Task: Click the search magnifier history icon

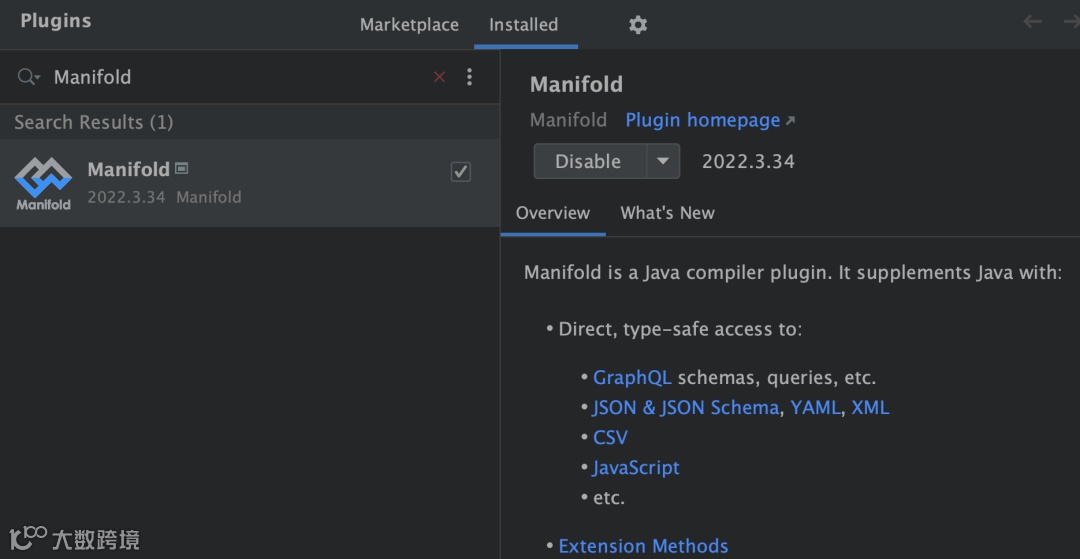Action: tap(28, 77)
